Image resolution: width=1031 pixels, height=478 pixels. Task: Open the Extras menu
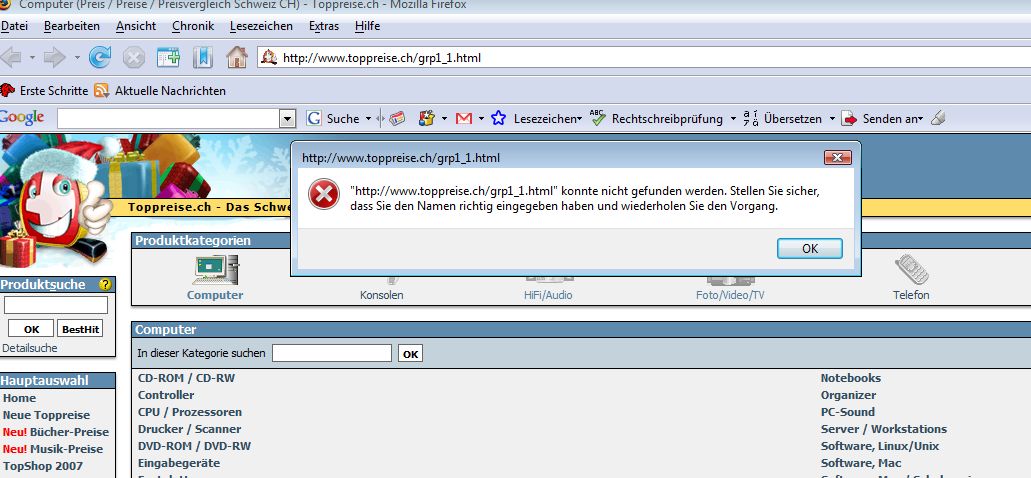click(323, 26)
